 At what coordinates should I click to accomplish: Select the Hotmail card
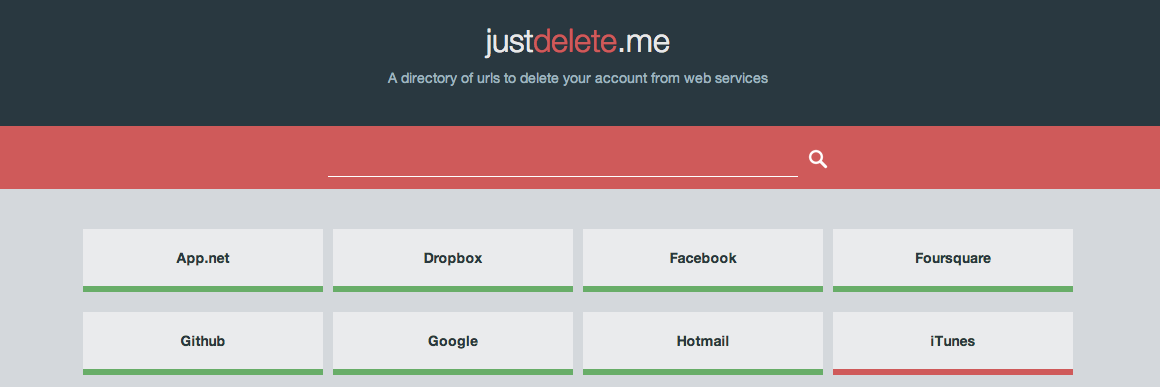(x=703, y=341)
